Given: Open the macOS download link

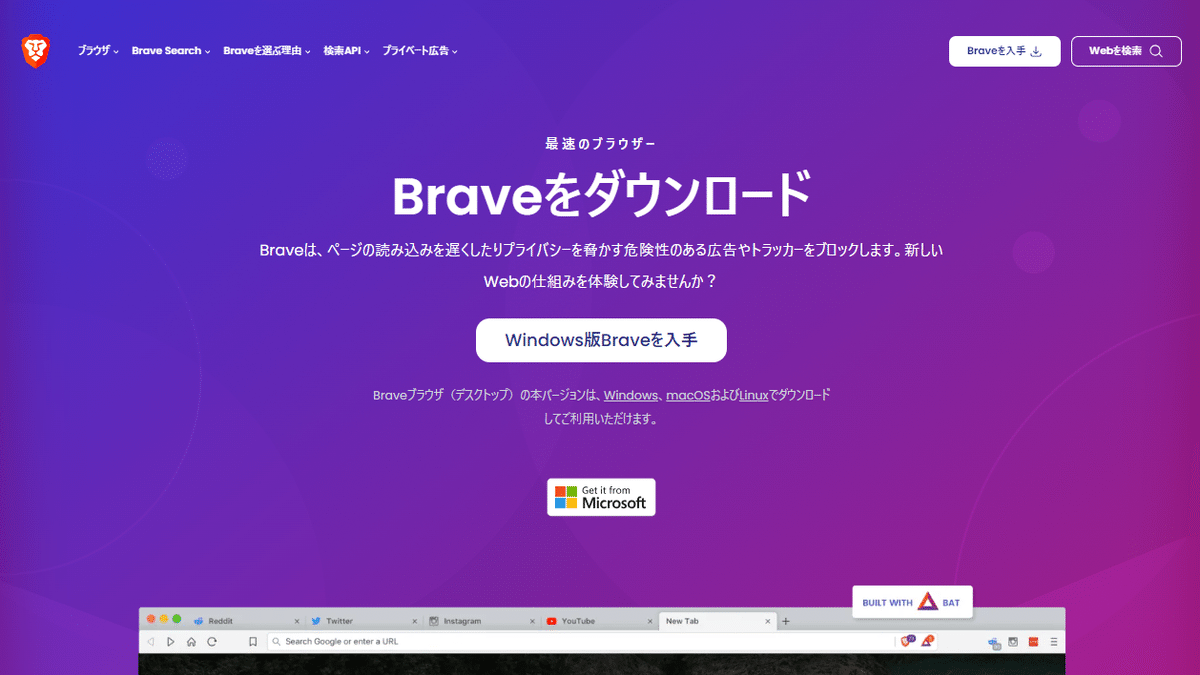Looking at the screenshot, I should [688, 395].
